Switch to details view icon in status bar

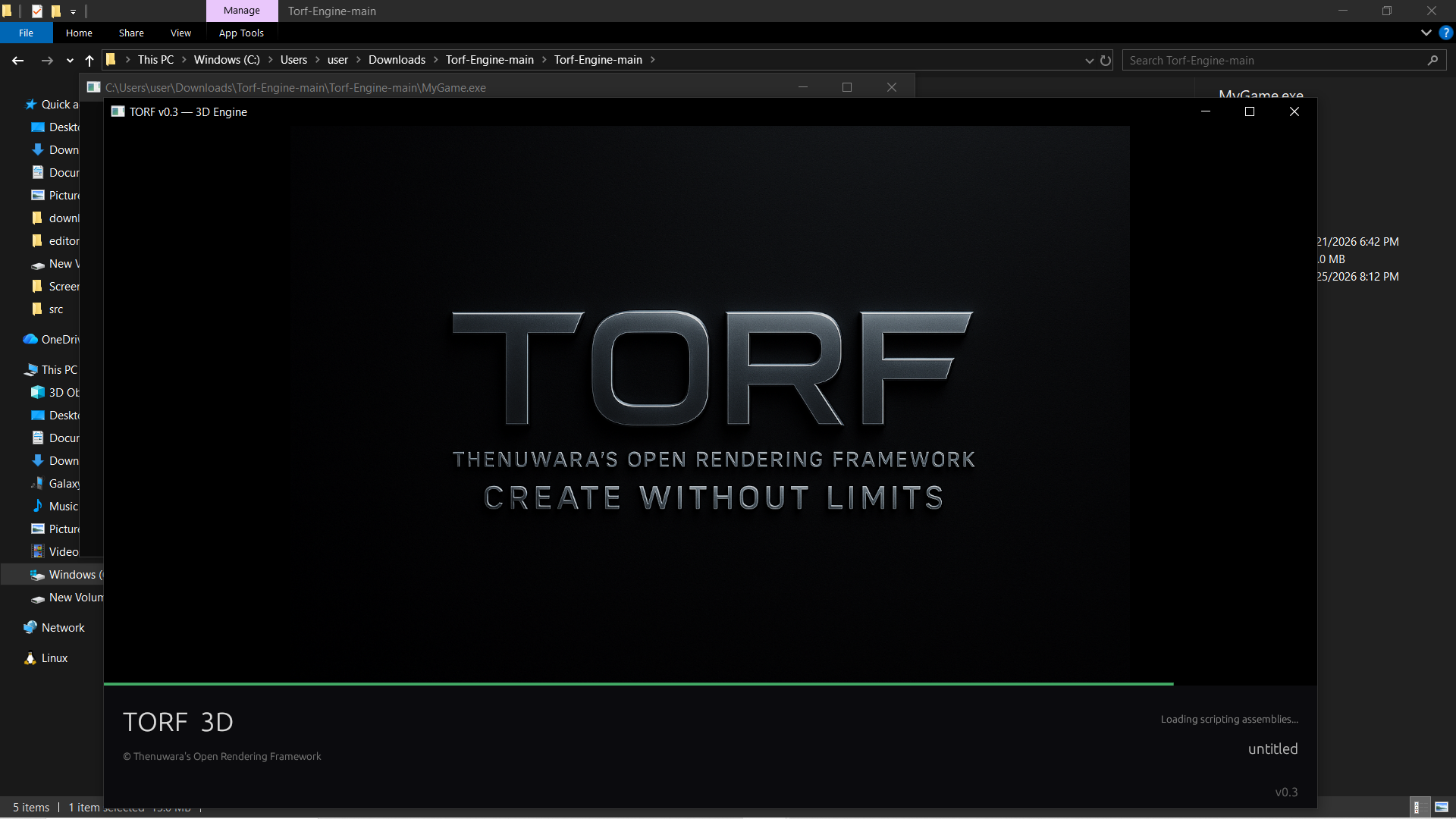pos(1417,807)
